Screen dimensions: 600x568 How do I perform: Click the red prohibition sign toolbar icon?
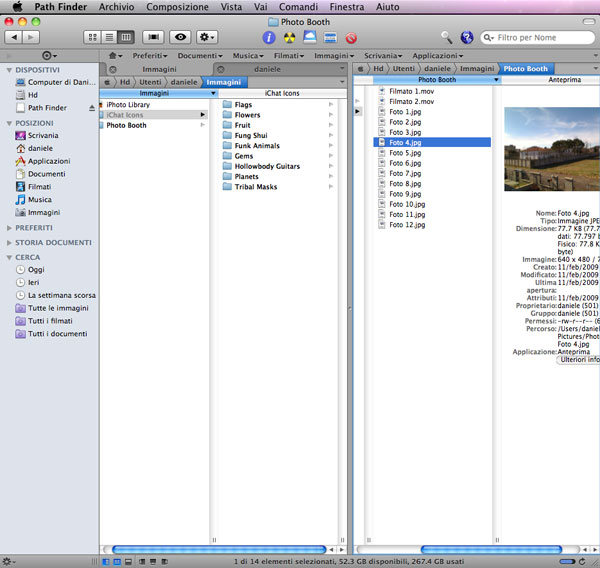pyautogui.click(x=351, y=37)
